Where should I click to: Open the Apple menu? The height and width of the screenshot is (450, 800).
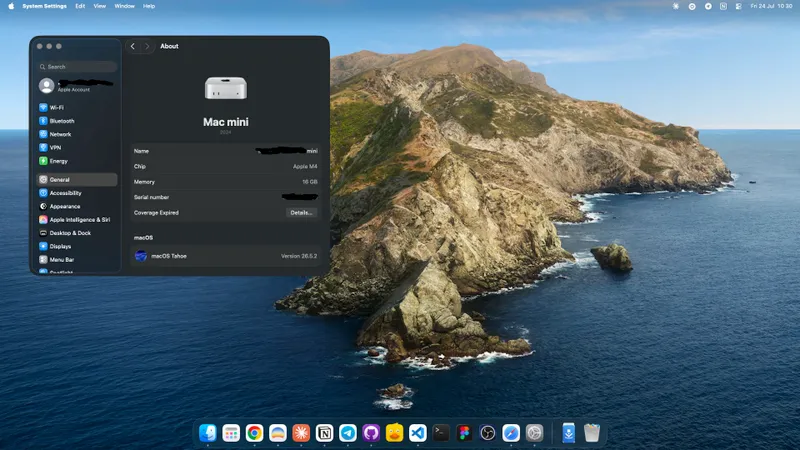tap(11, 6)
